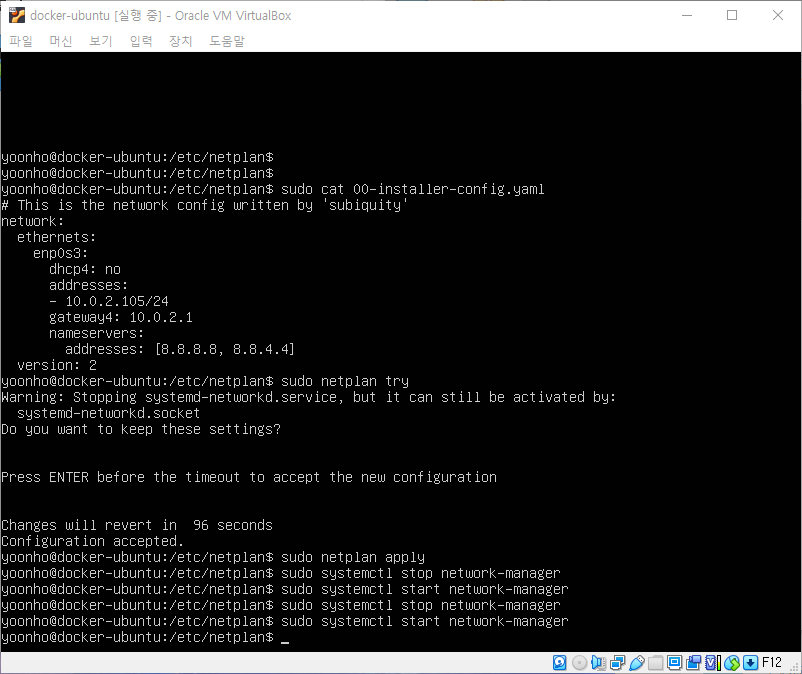The height and width of the screenshot is (674, 802).
Task: Click the VirtualBox icon in the title bar
Action: [17, 15]
